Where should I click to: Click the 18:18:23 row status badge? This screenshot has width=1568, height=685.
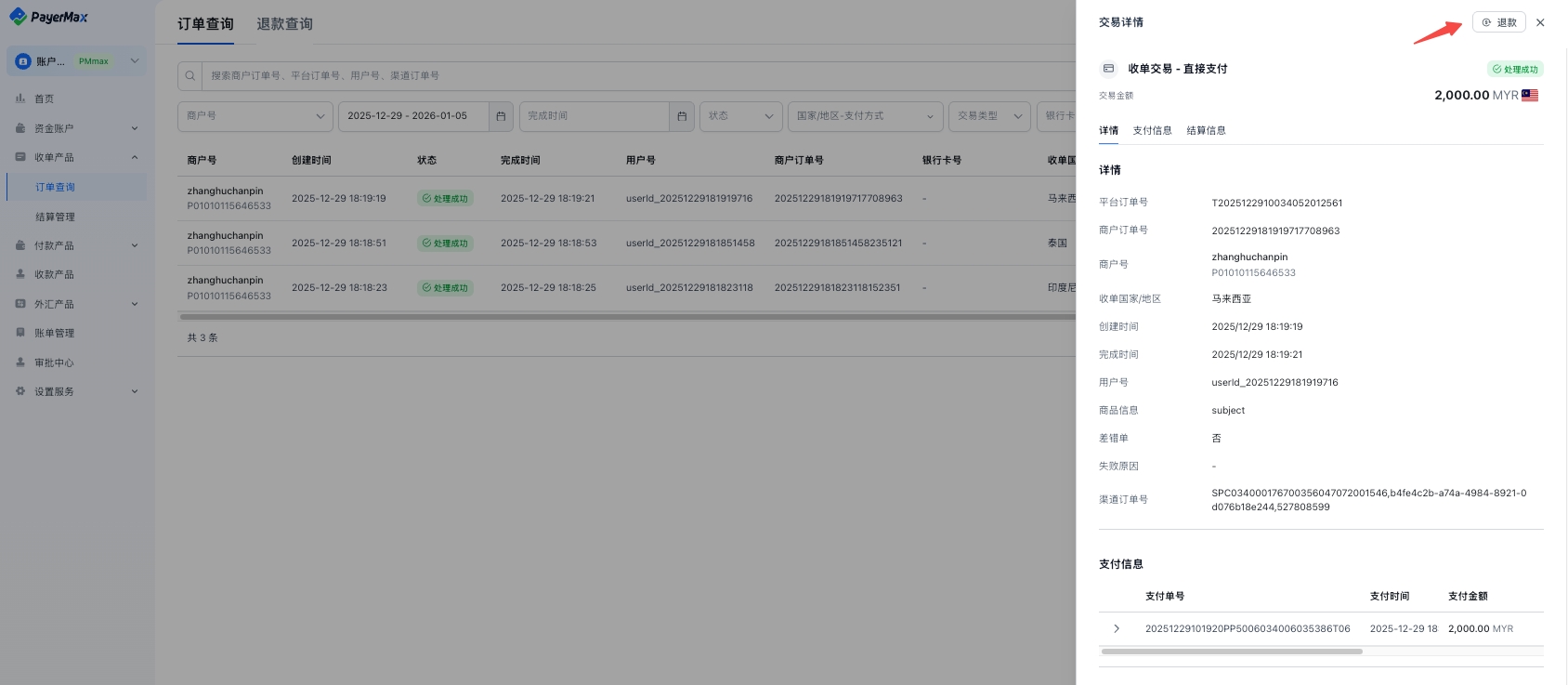click(445, 287)
